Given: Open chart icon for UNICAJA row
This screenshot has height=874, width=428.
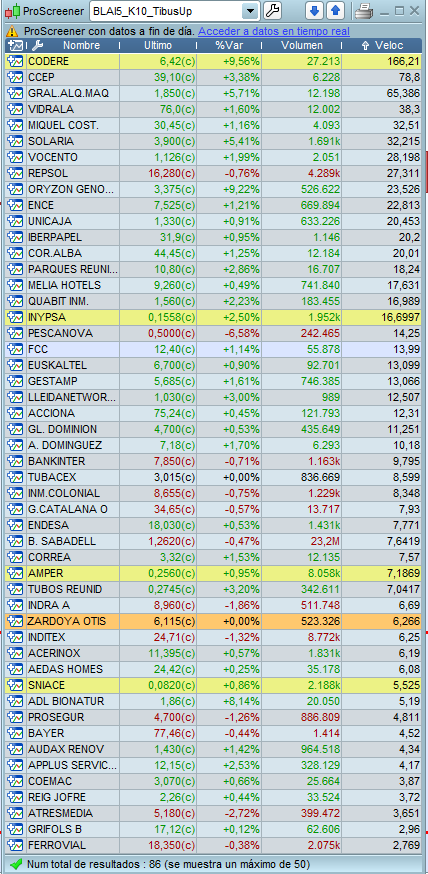Looking at the screenshot, I should [x=15, y=221].
